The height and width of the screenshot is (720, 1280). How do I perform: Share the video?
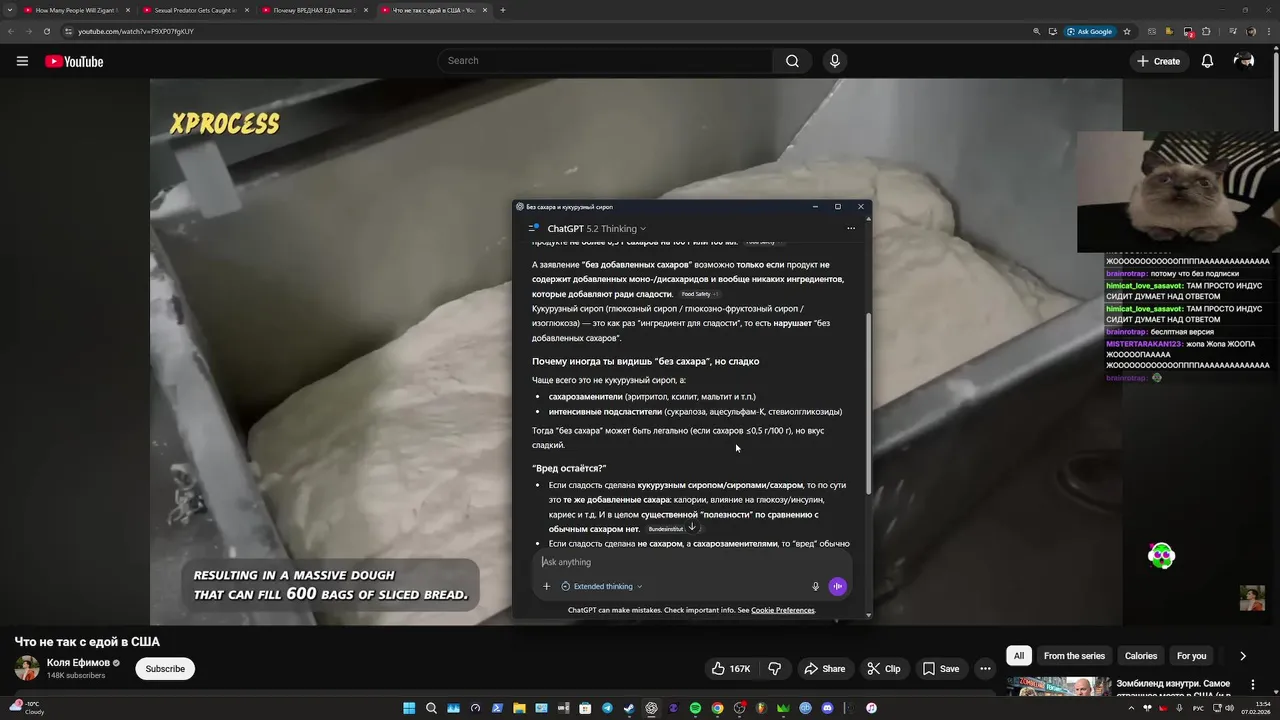coord(825,669)
